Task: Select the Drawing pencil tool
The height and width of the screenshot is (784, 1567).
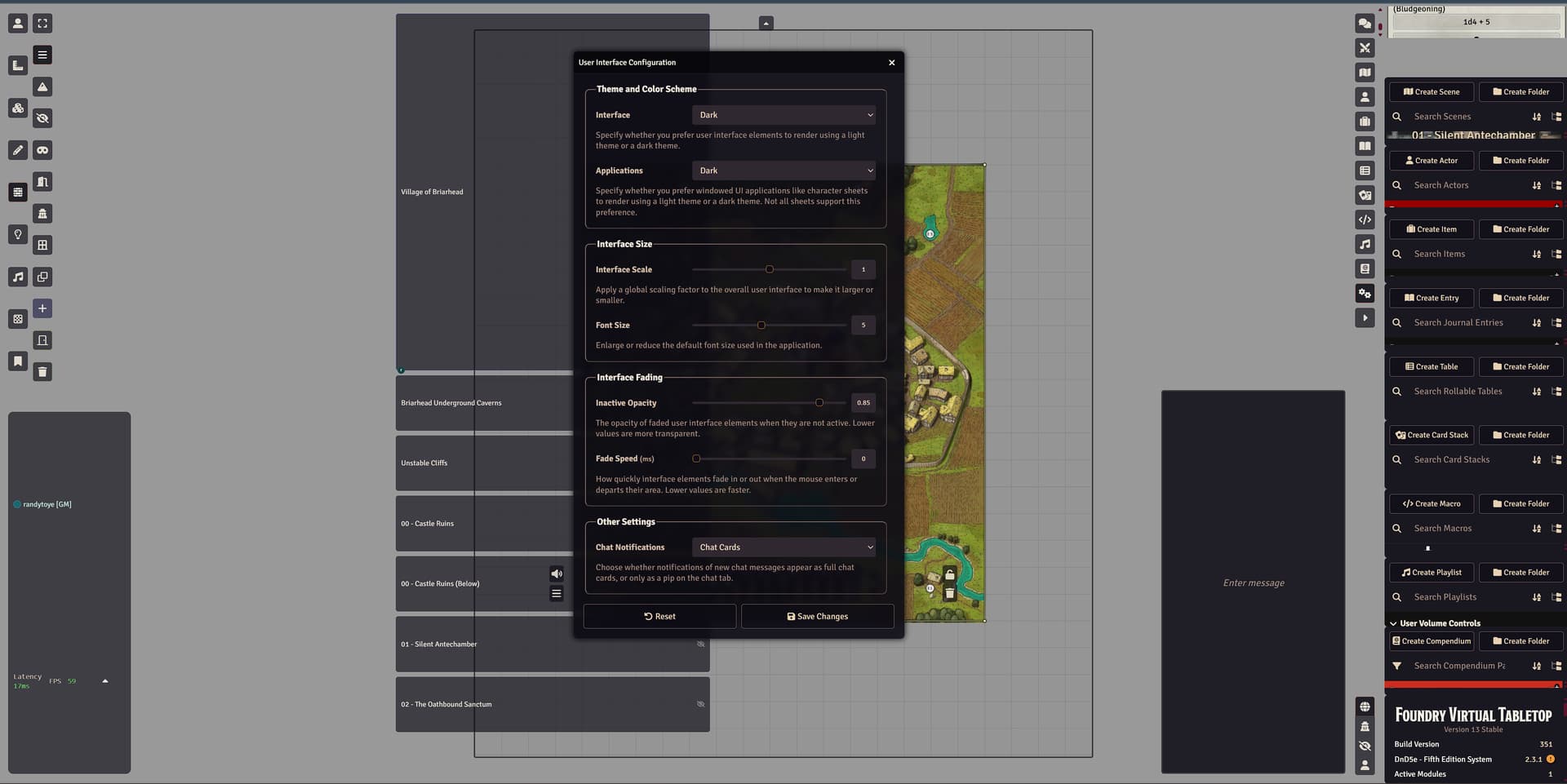Action: (x=17, y=150)
